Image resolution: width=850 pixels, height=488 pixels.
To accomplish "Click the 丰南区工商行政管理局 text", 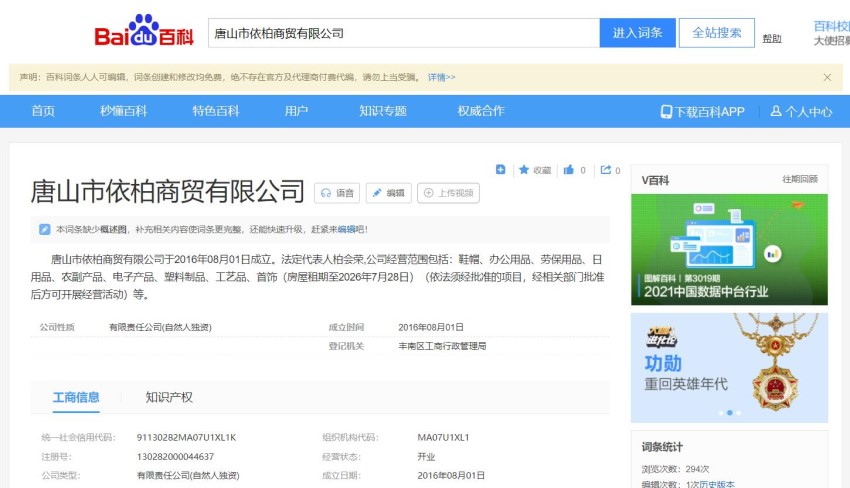I will (x=442, y=346).
